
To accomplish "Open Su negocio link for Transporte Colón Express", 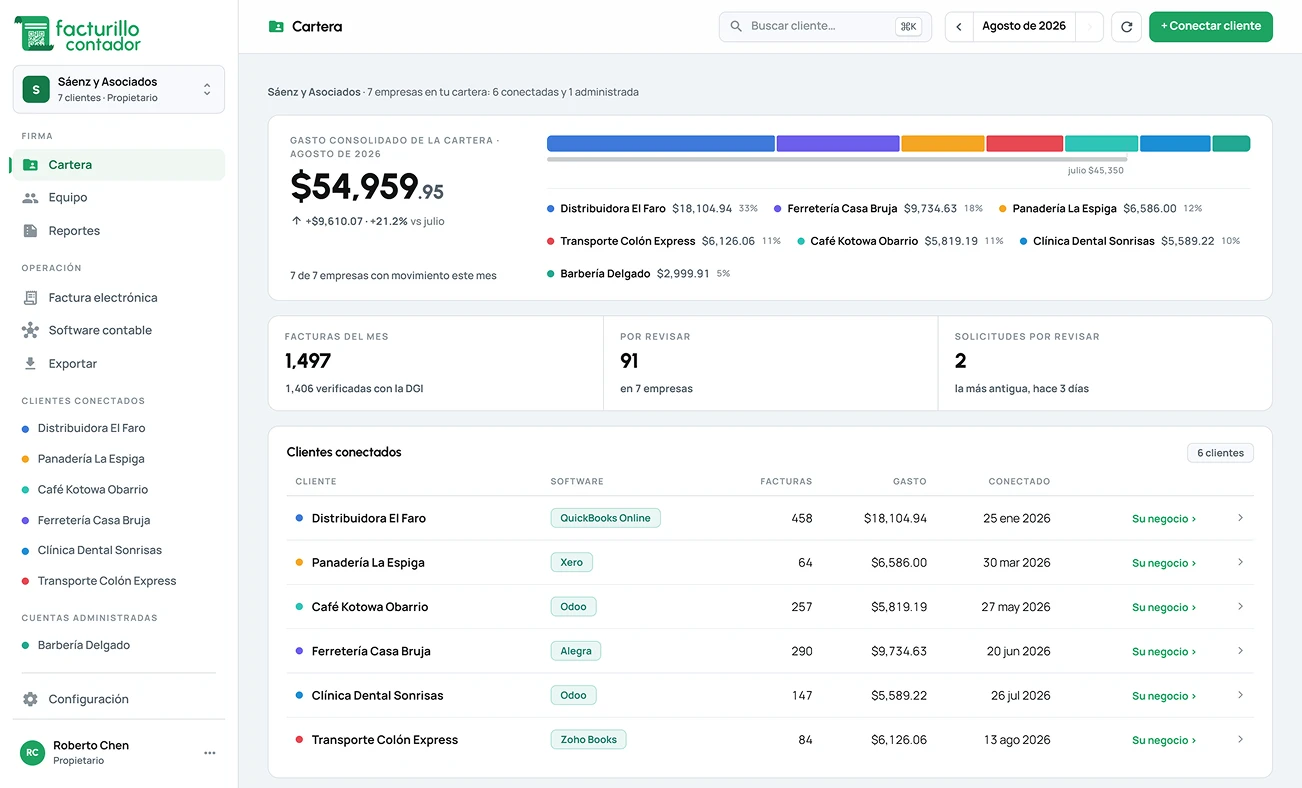I will [x=1164, y=741].
